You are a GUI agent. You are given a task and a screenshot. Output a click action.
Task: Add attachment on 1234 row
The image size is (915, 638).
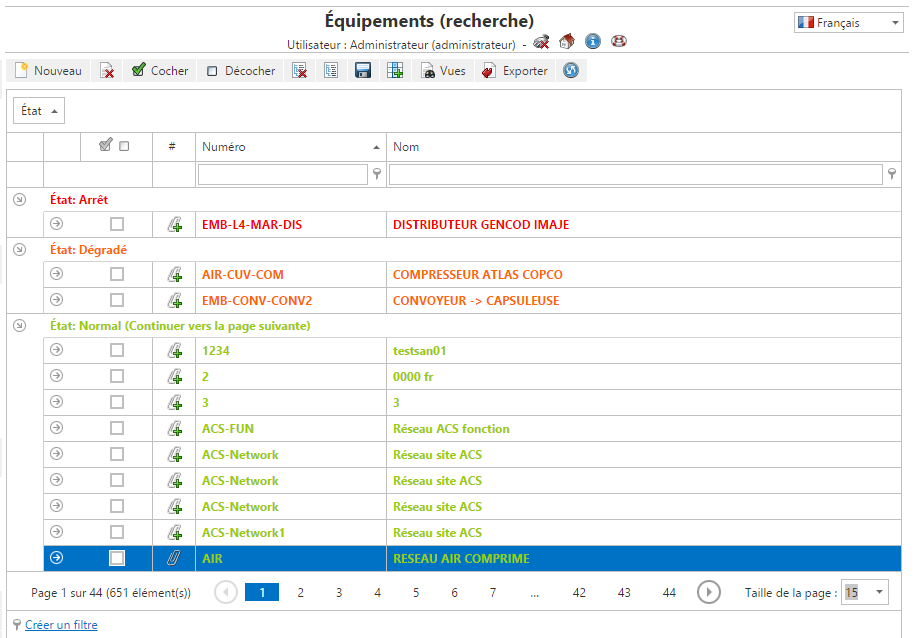point(174,351)
